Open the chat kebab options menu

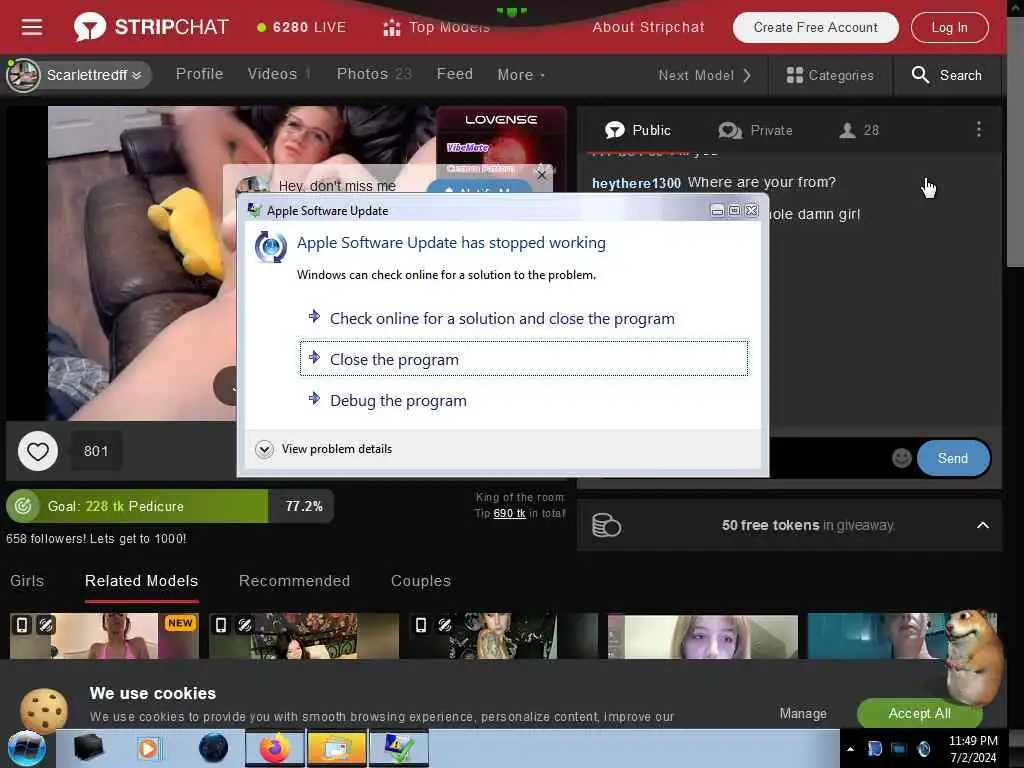tap(978, 129)
